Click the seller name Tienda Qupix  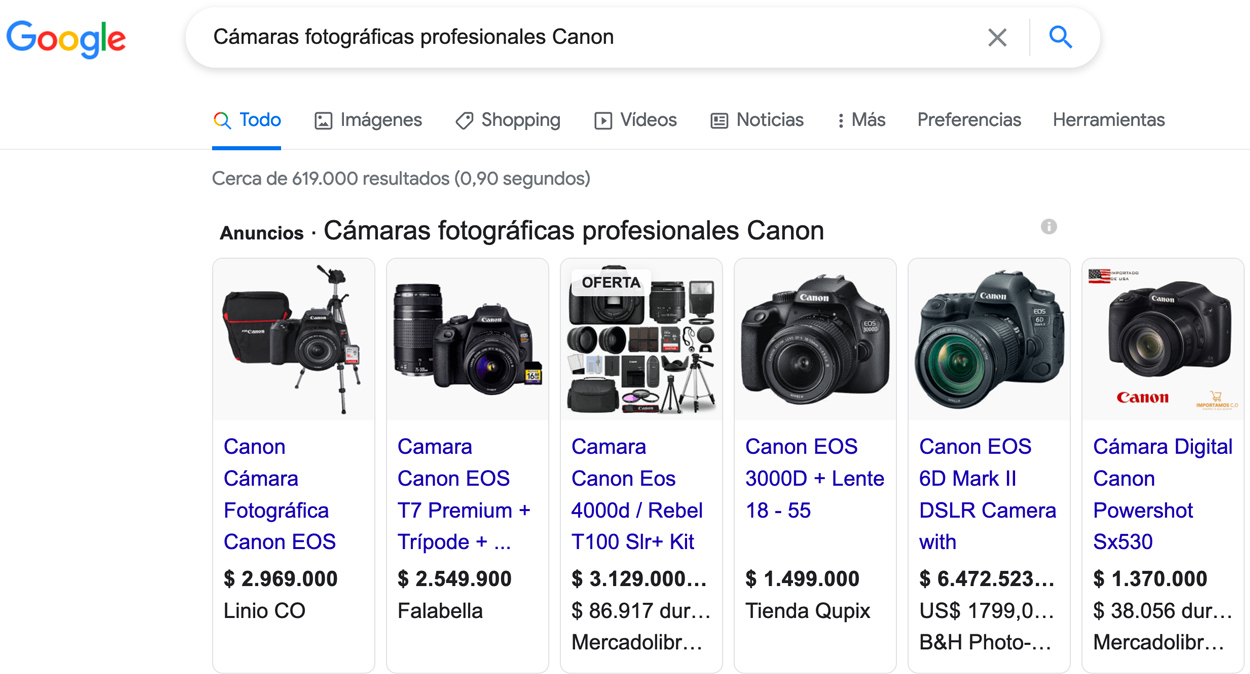[808, 611]
